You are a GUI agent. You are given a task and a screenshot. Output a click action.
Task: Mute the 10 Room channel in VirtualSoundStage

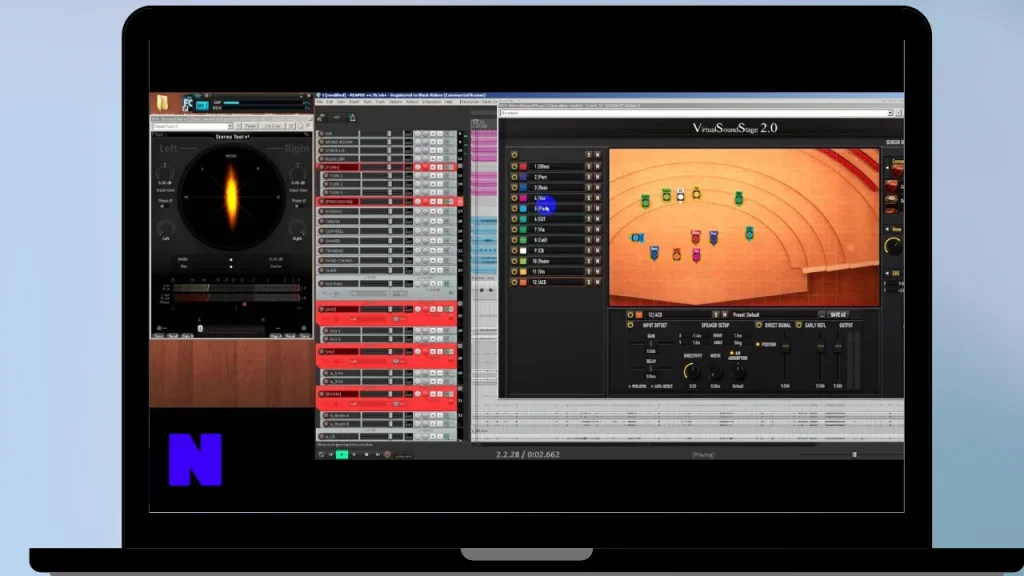(x=597, y=261)
